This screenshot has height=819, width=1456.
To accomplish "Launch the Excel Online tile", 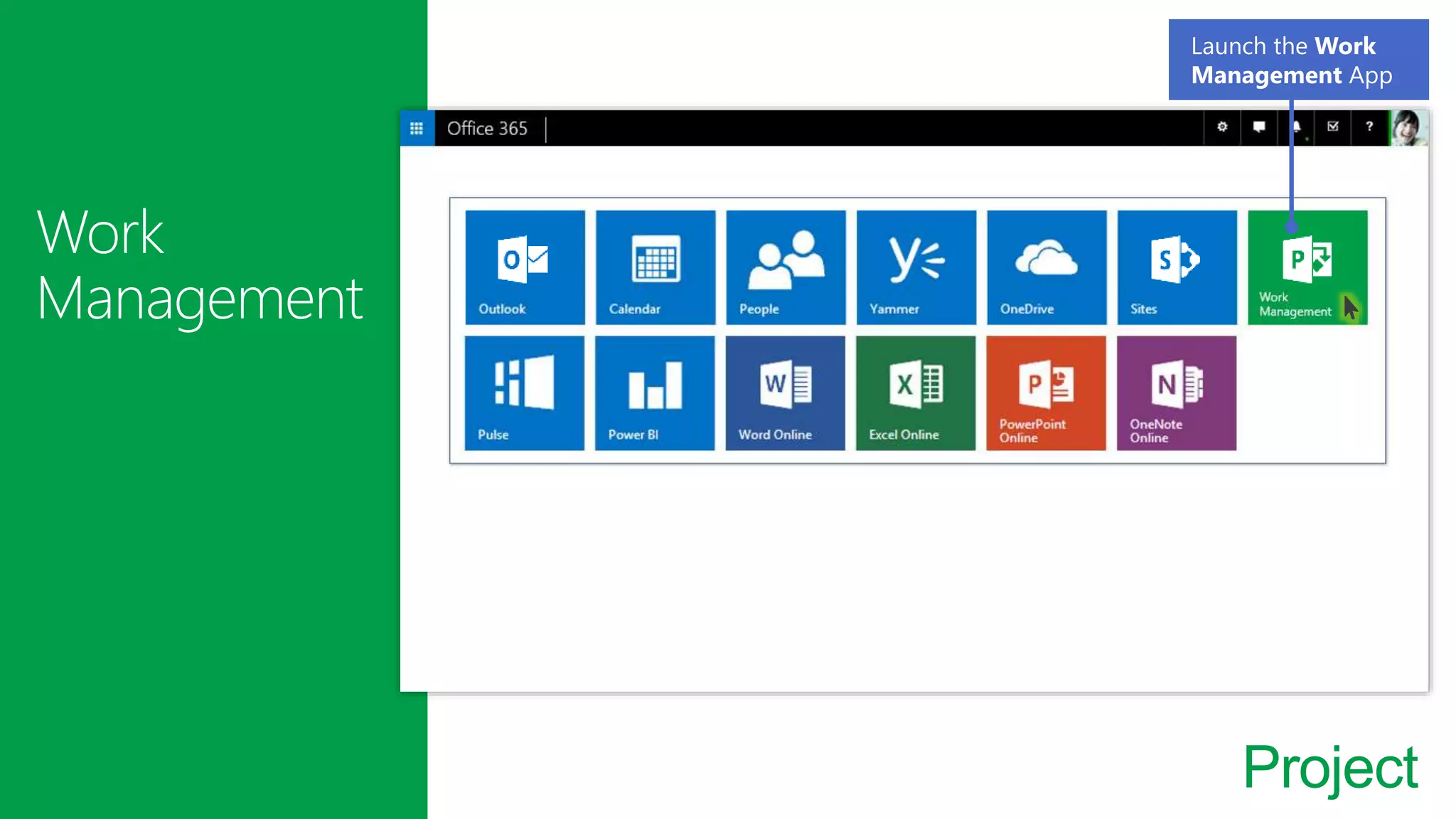I will point(916,393).
